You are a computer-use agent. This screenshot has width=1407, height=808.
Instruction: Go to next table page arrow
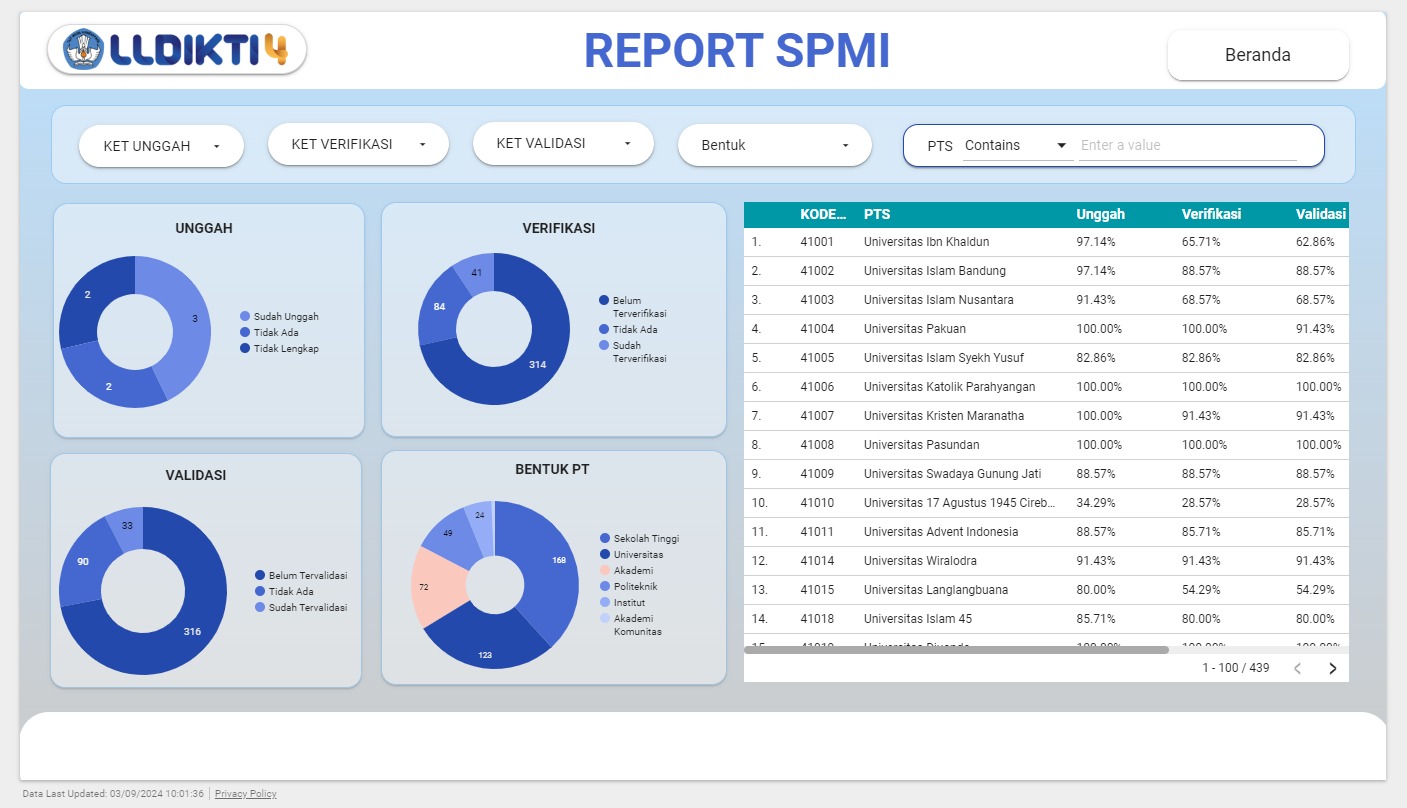tap(1332, 668)
